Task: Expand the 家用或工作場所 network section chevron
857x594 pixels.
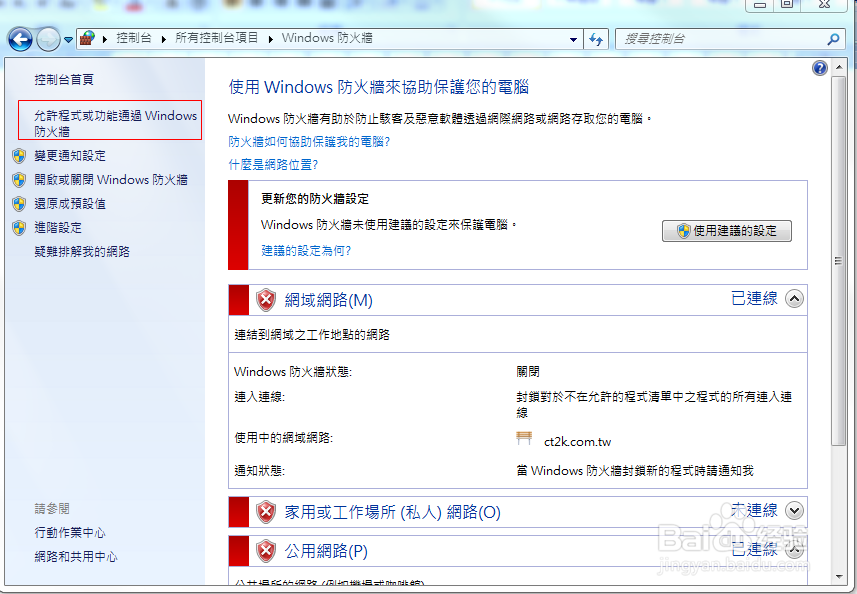Action: [x=794, y=511]
